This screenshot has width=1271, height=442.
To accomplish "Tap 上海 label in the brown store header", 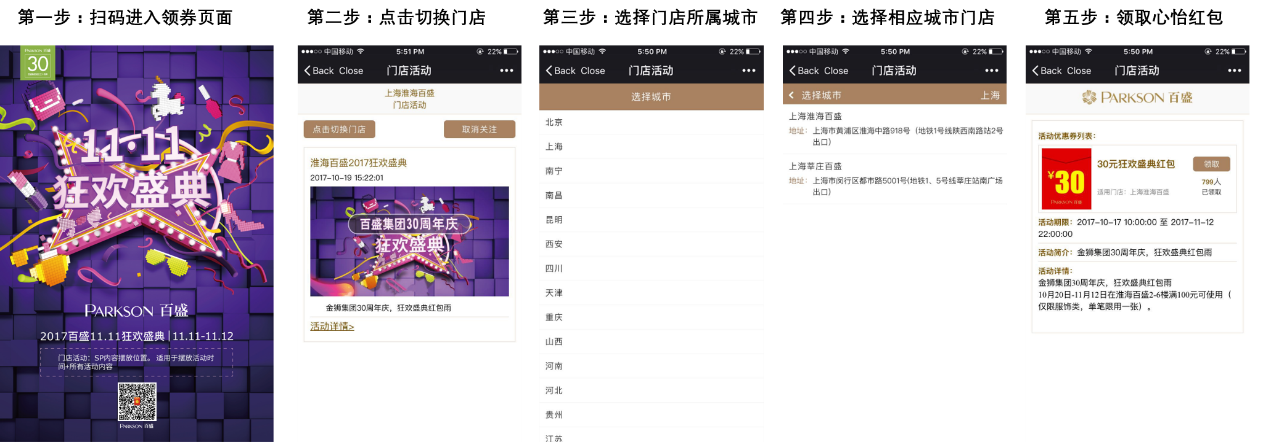I will click(990, 95).
